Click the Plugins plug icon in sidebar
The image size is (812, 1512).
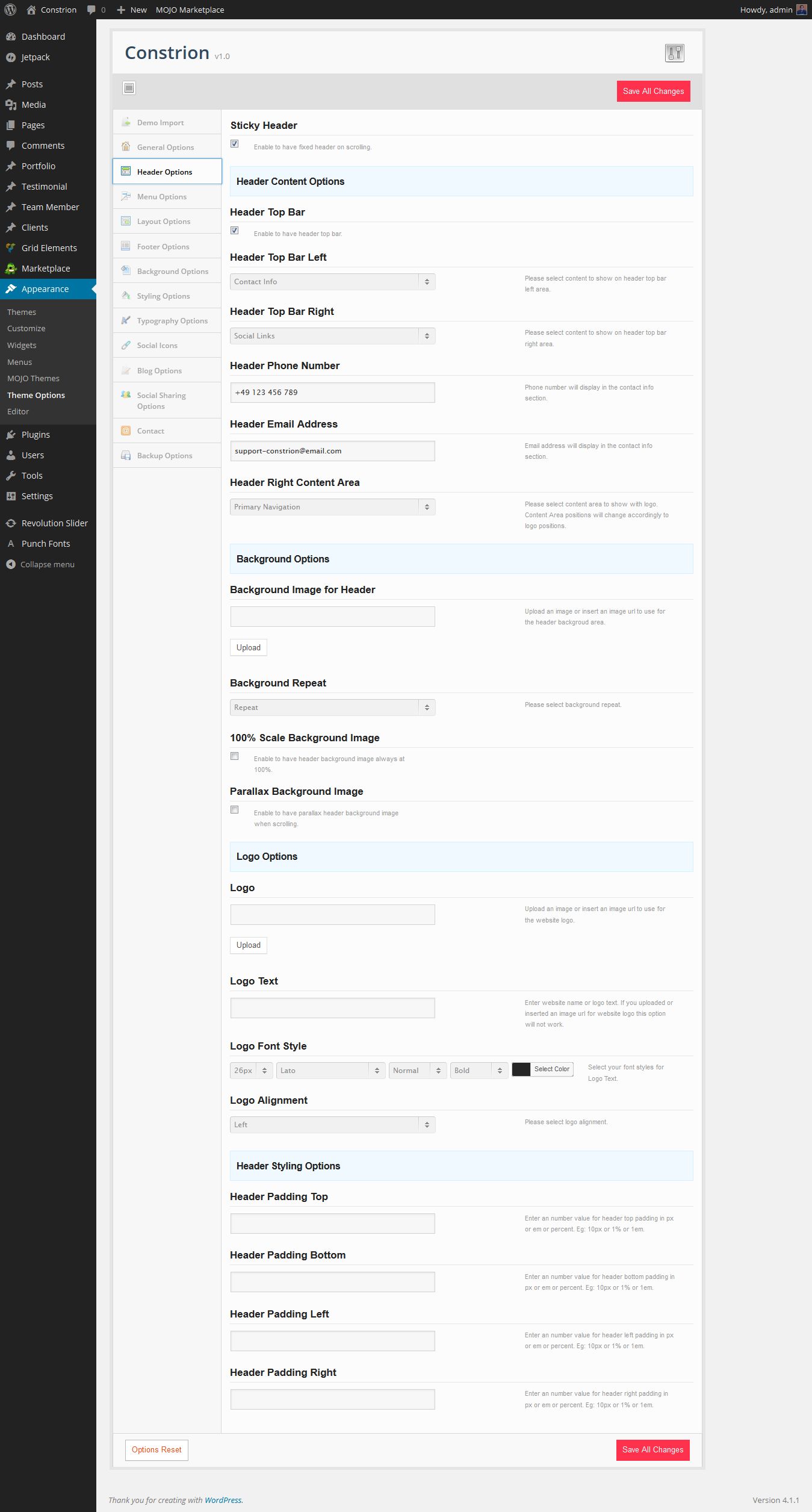[x=11, y=435]
